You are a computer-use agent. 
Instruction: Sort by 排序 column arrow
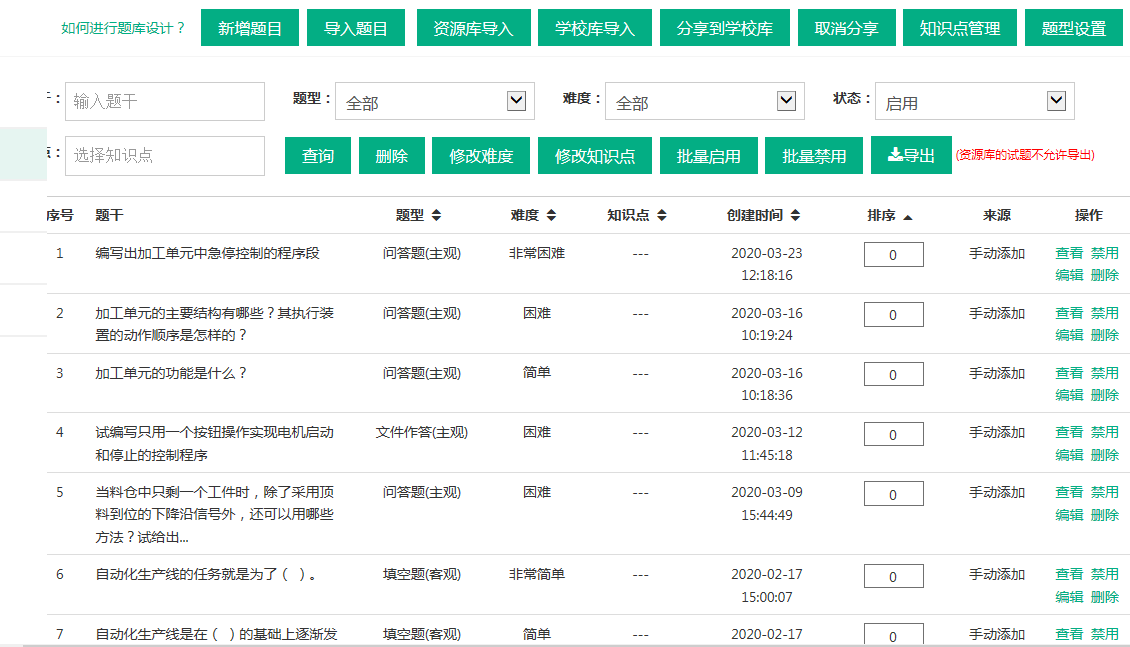point(907,216)
